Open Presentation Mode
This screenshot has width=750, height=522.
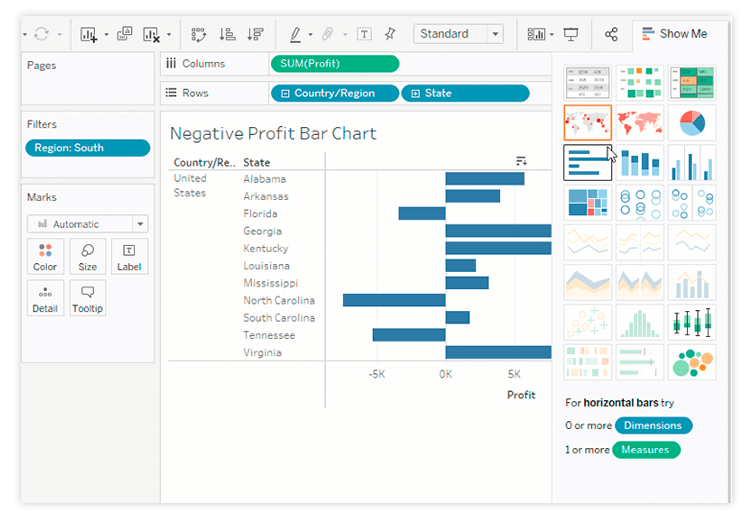(x=571, y=34)
